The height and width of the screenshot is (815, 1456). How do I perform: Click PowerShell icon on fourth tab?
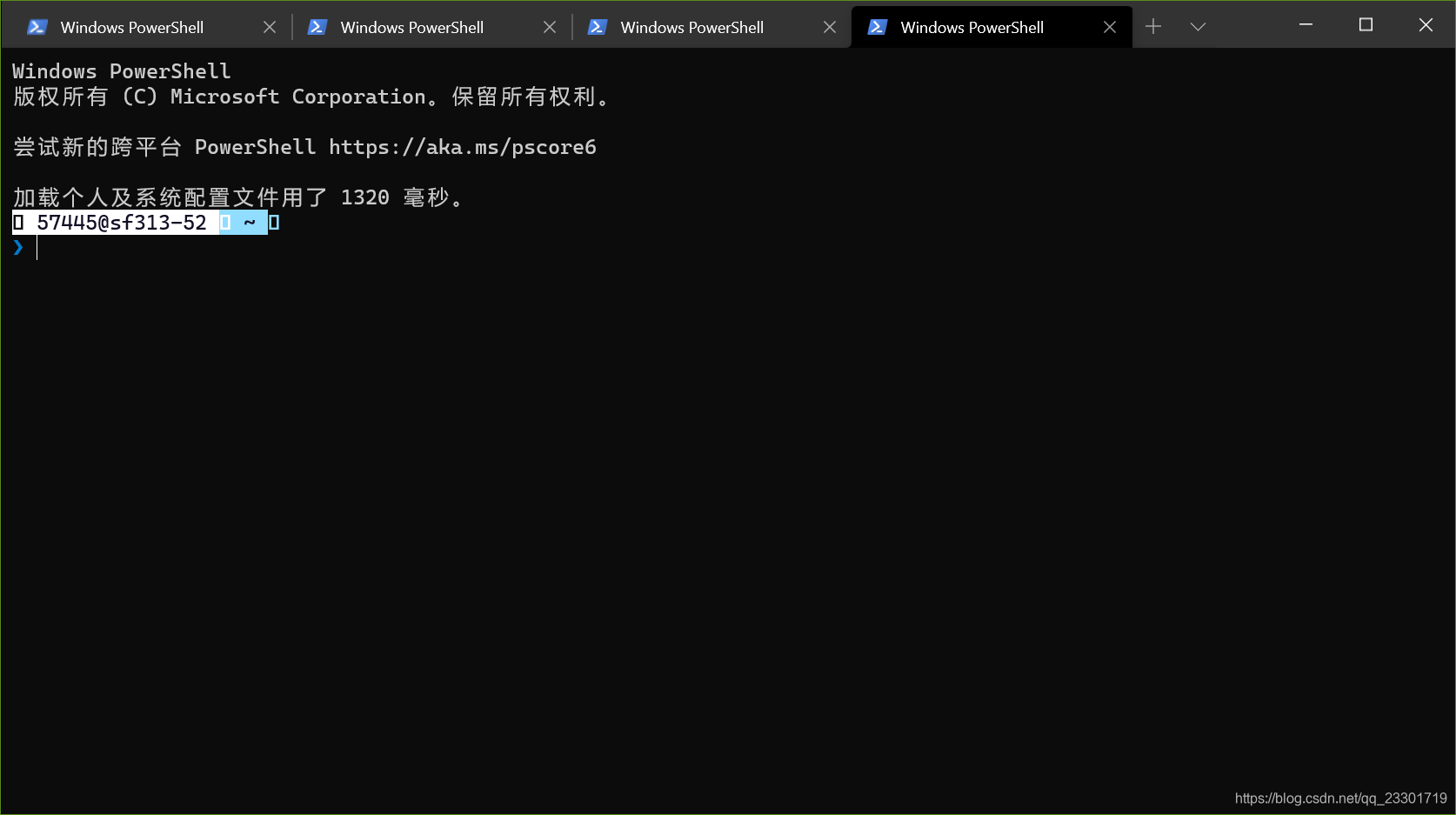tap(877, 27)
